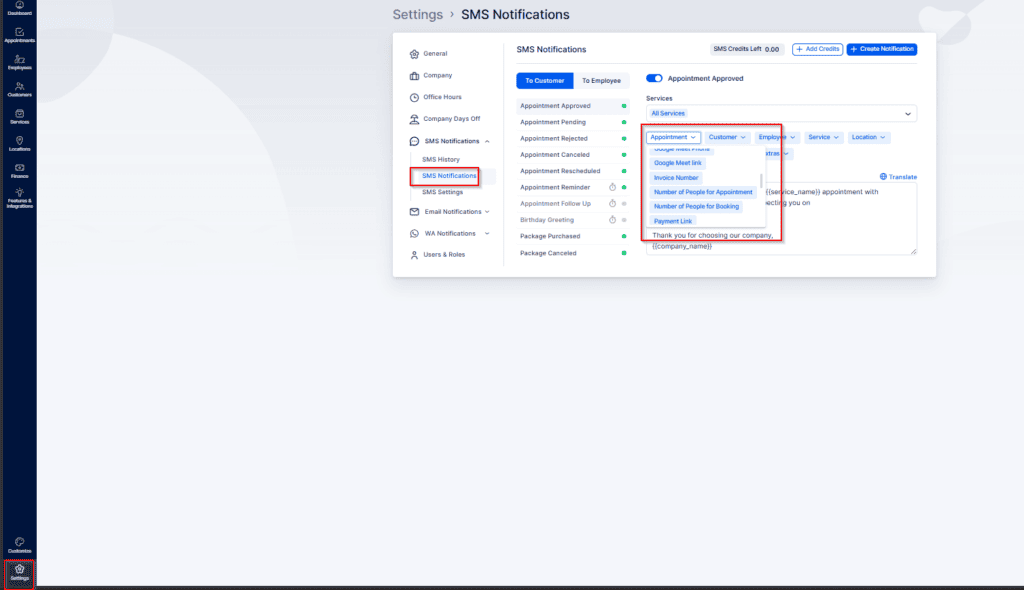The width and height of the screenshot is (1024, 590).
Task: Click the timer icon for Appointment Follow Up
Action: tap(613, 204)
